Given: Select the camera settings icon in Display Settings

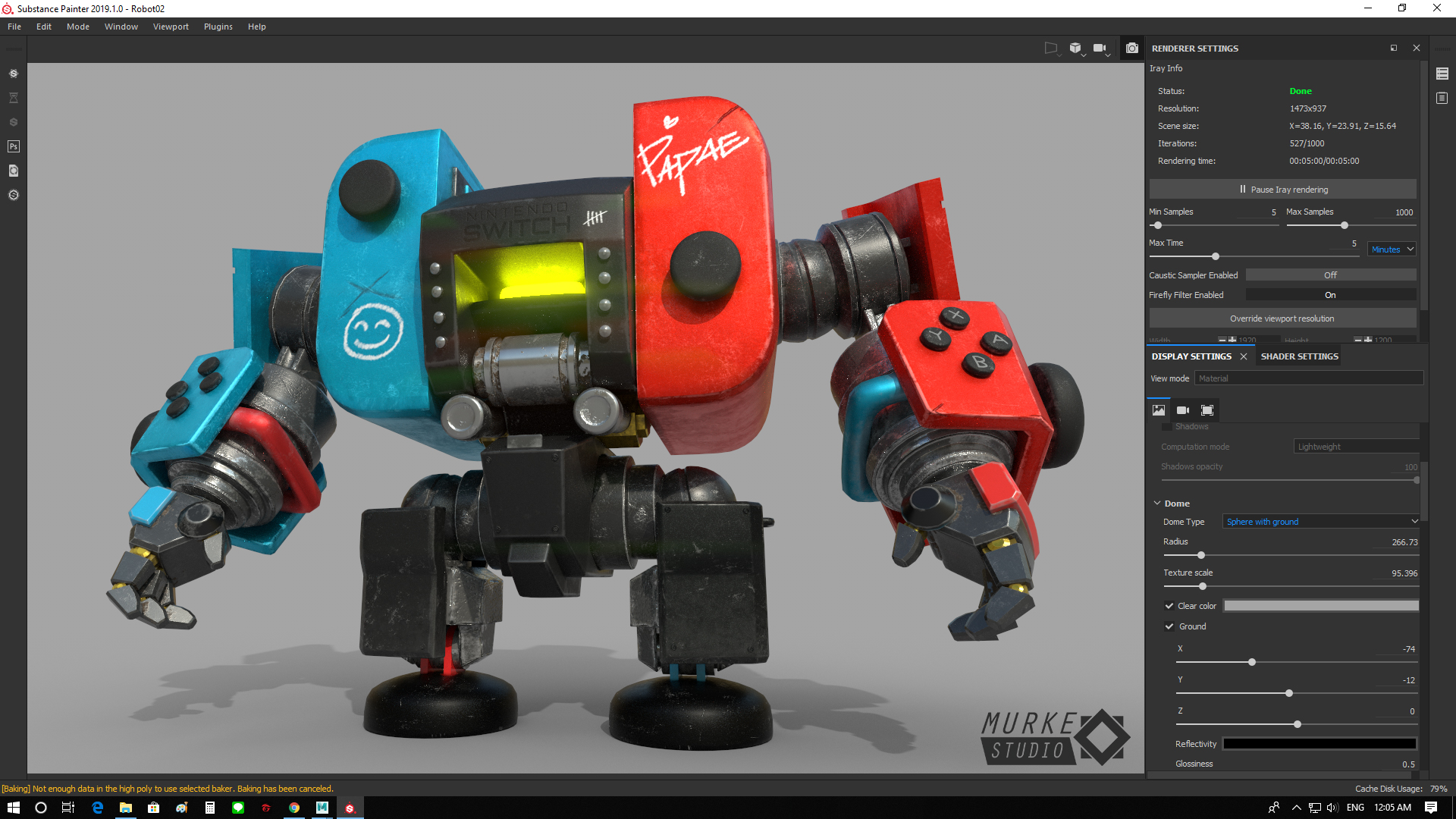Looking at the screenshot, I should click(1183, 410).
